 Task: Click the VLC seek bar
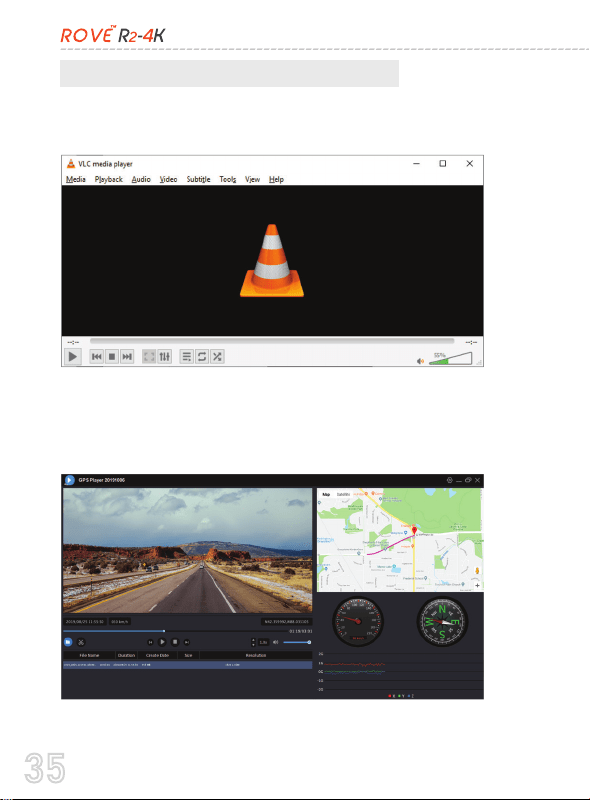pos(272,341)
